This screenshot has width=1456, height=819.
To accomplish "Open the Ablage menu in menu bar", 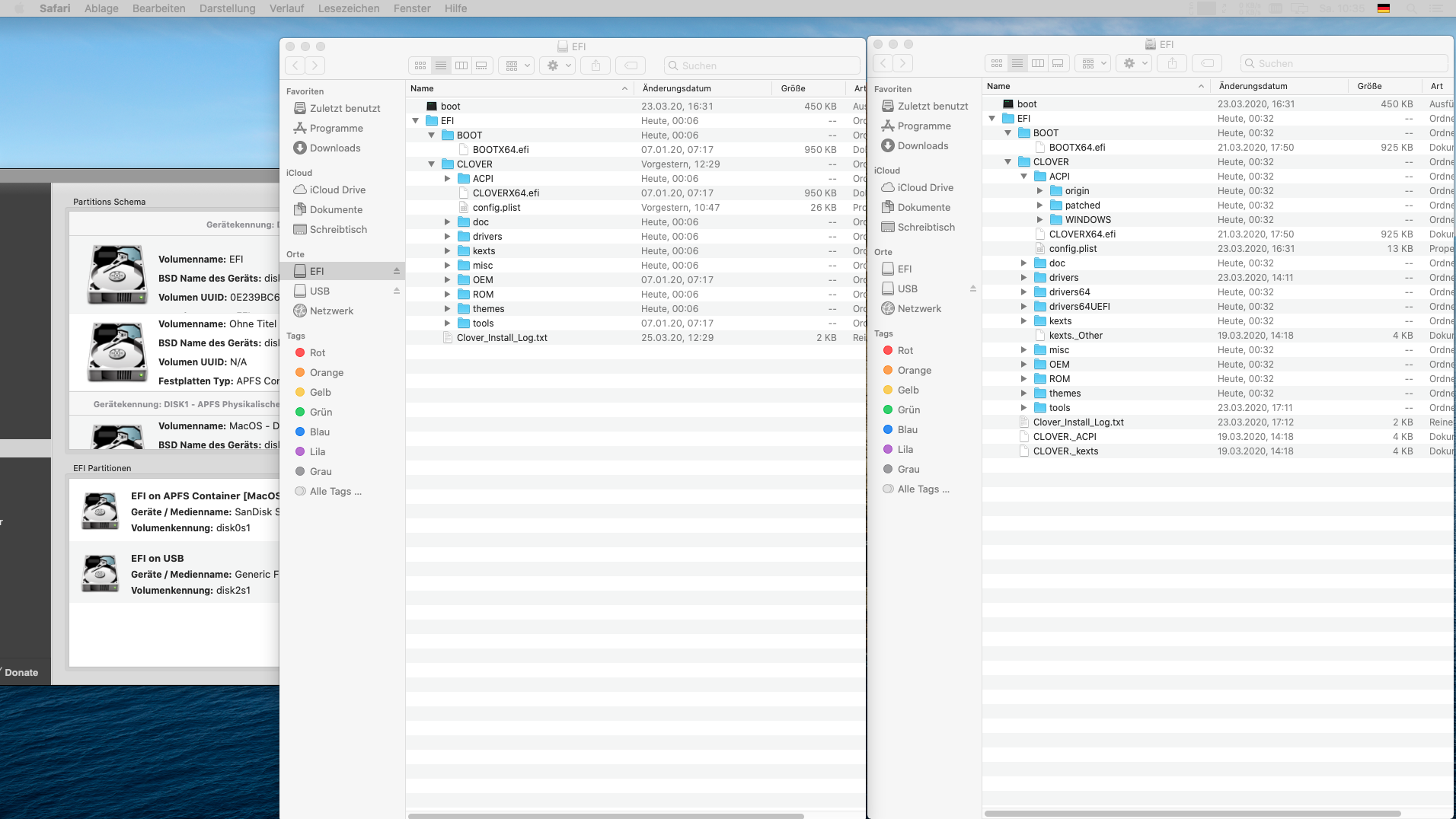I will pyautogui.click(x=101, y=8).
